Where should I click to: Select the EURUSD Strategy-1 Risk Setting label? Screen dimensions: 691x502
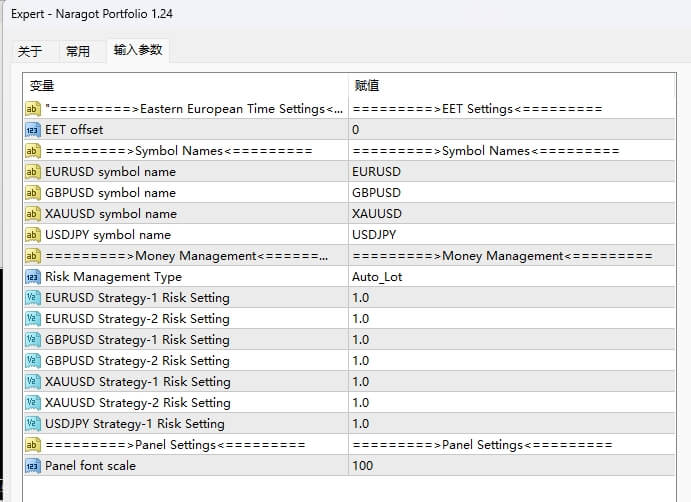pos(137,297)
